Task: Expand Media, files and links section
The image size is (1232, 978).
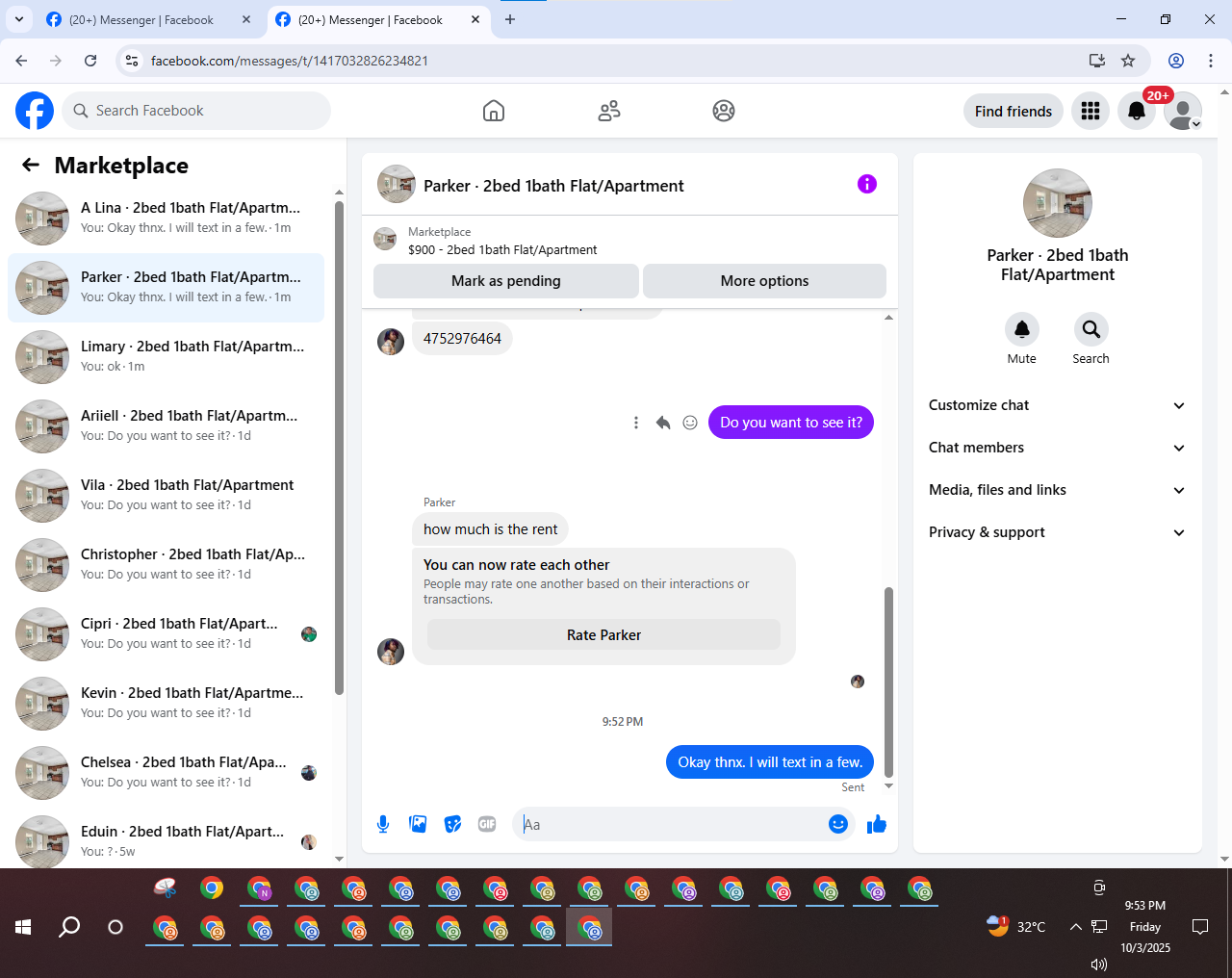Action: 1058,490
